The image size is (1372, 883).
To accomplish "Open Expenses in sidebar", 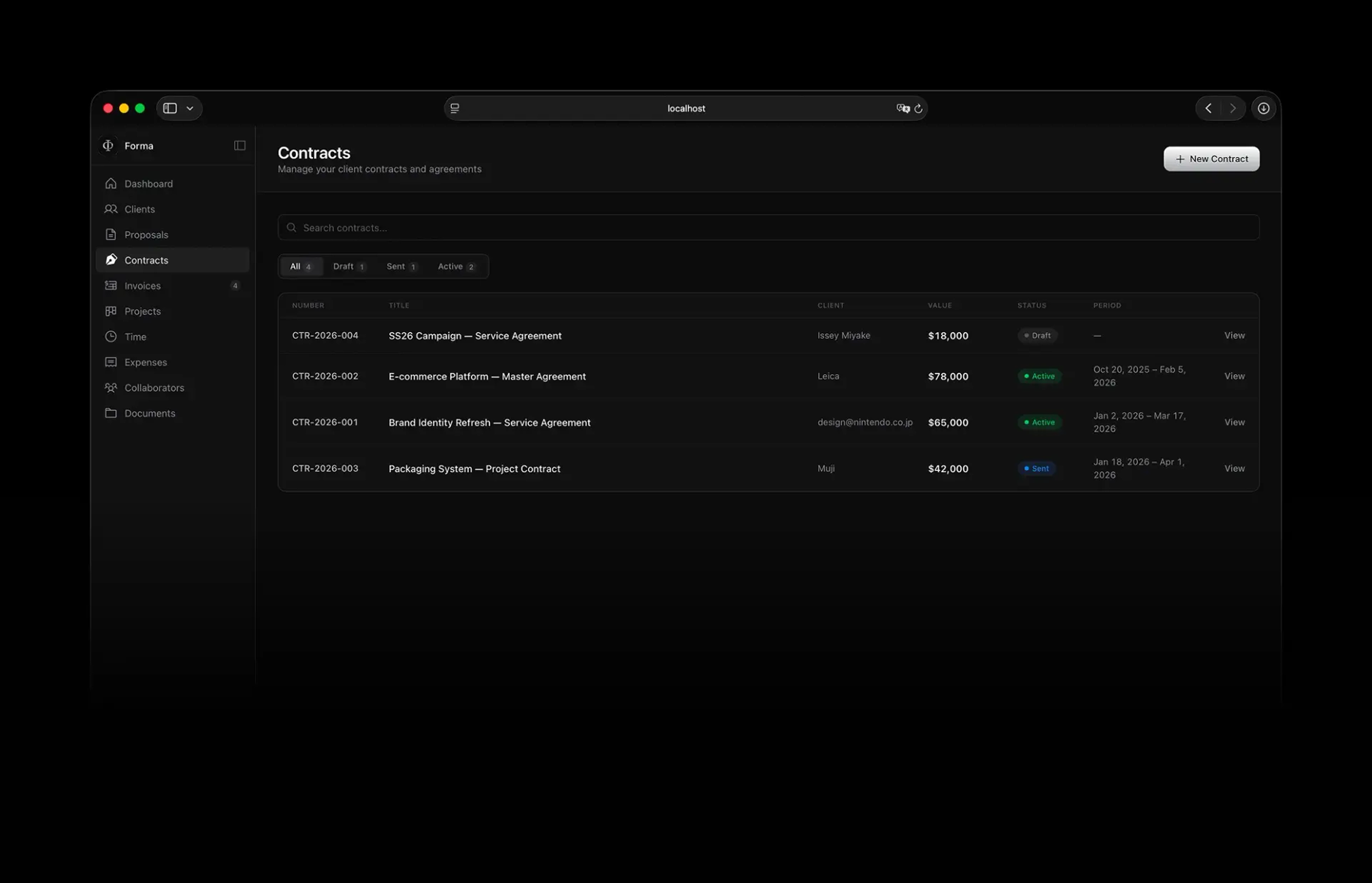I will pyautogui.click(x=145, y=362).
